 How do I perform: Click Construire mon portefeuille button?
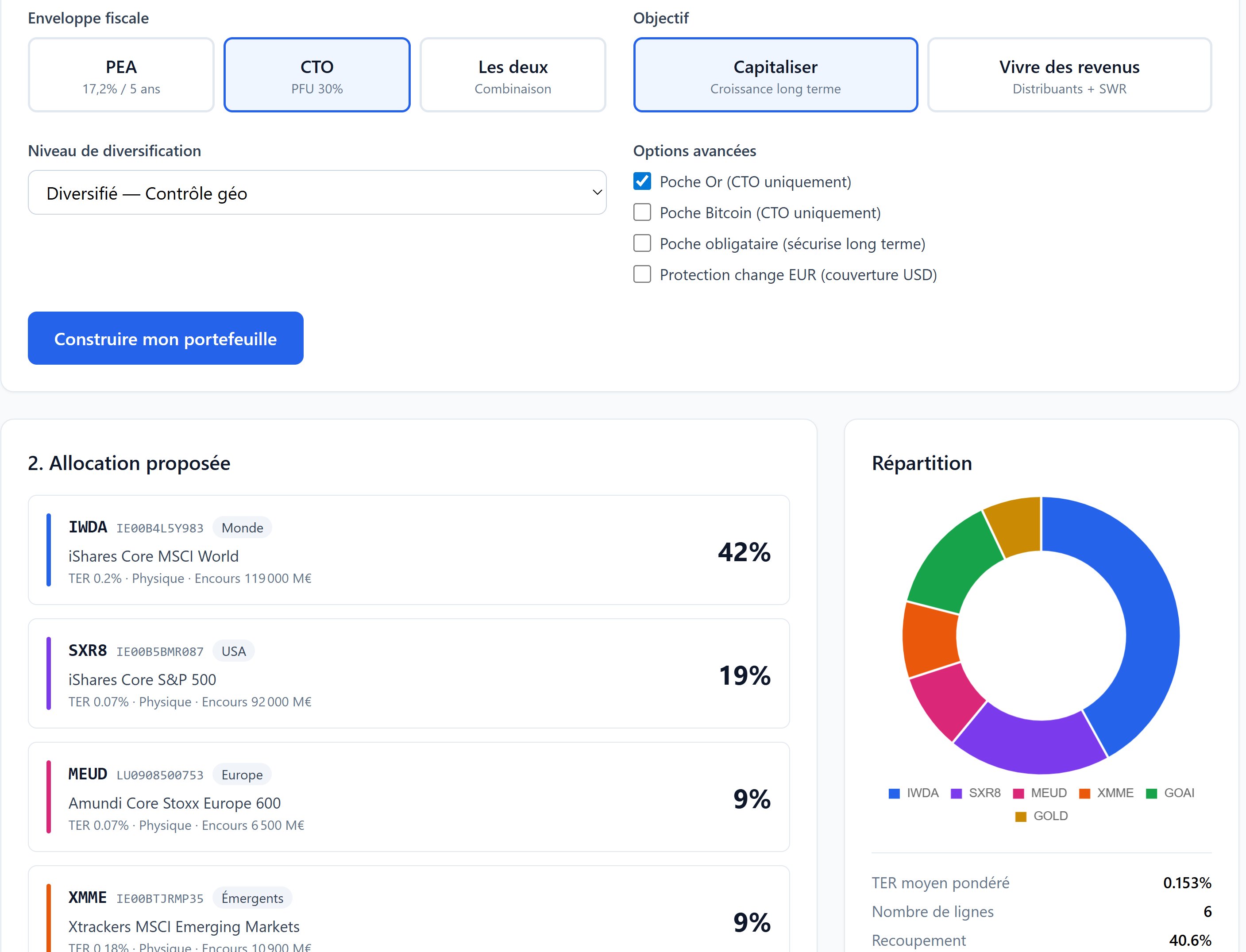[x=166, y=338]
